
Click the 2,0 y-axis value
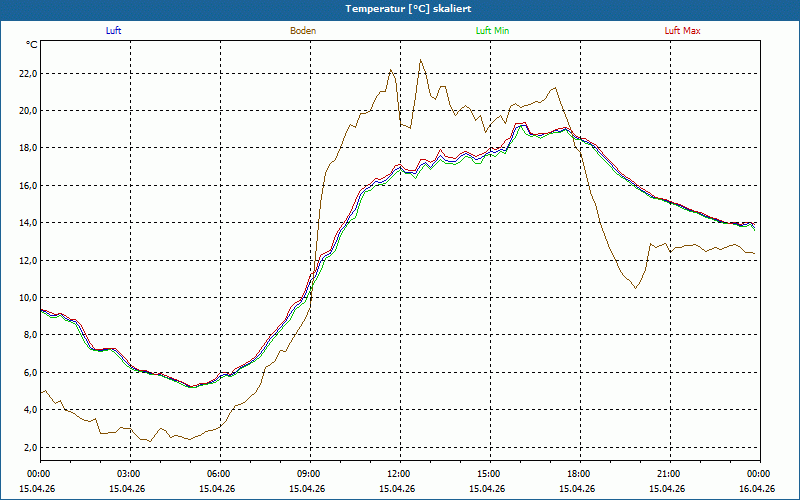click(x=31, y=447)
